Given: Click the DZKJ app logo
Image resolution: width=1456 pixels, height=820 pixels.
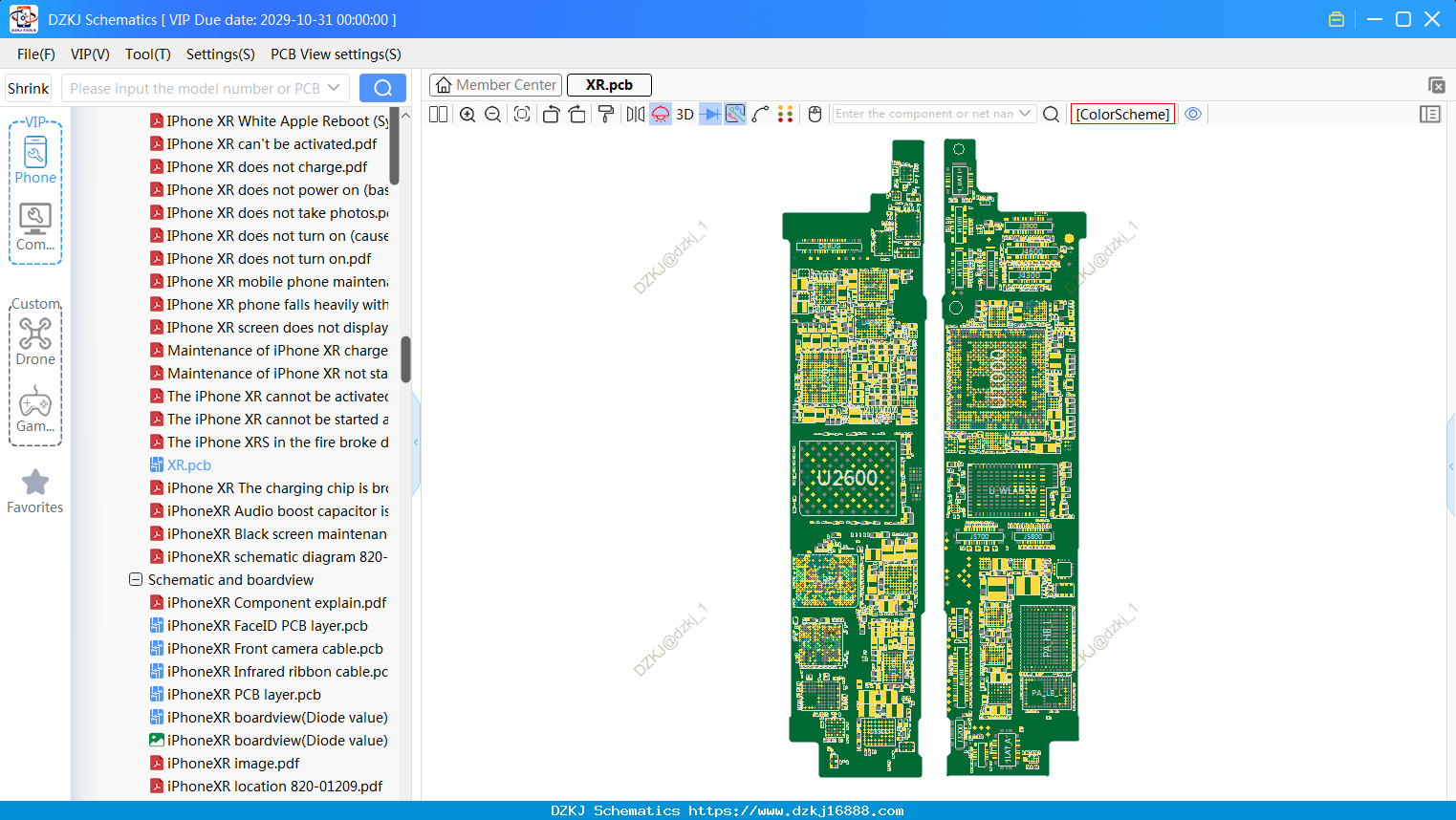Looking at the screenshot, I should (23, 19).
